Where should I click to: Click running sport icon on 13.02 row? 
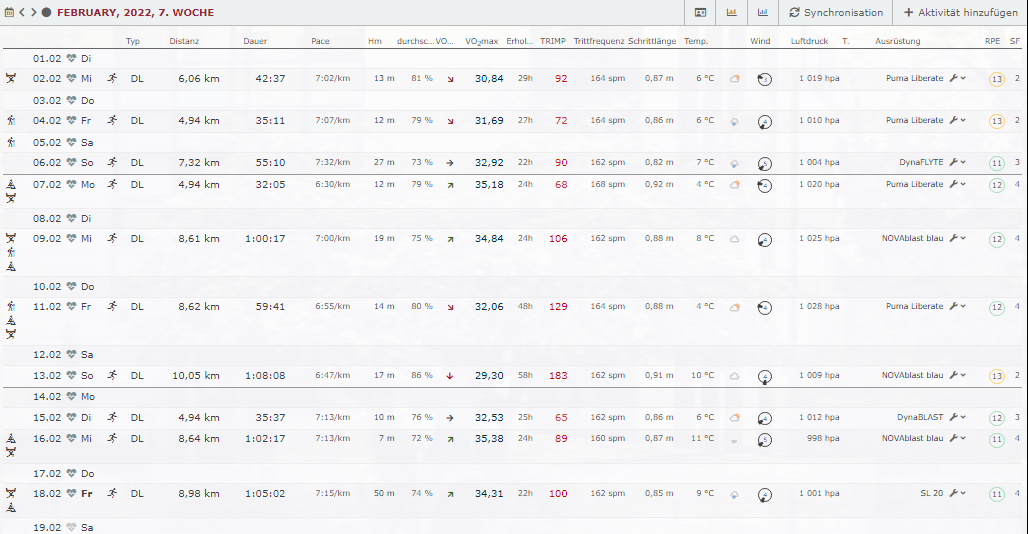tap(112, 375)
